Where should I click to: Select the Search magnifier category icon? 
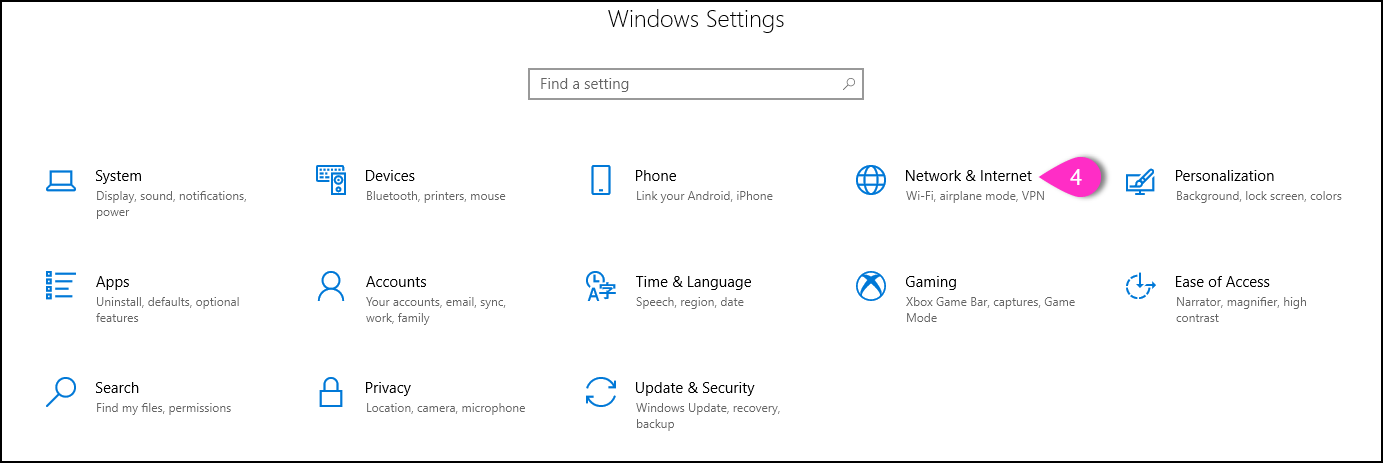[x=61, y=392]
